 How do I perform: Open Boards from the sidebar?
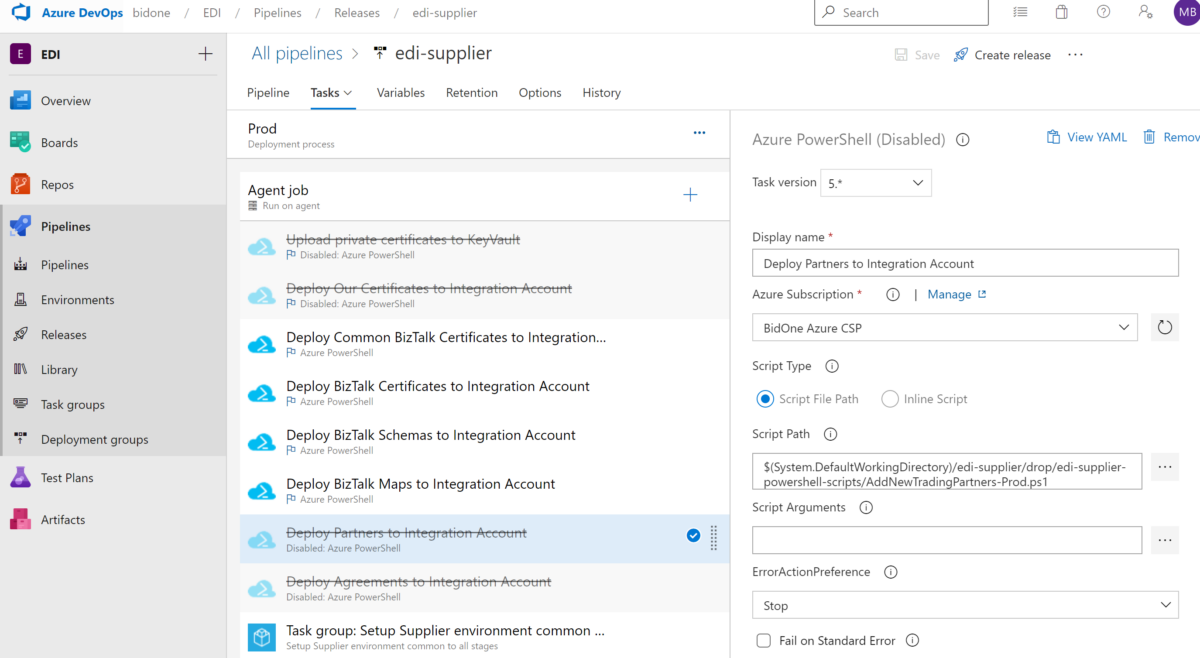pyautogui.click(x=61, y=142)
